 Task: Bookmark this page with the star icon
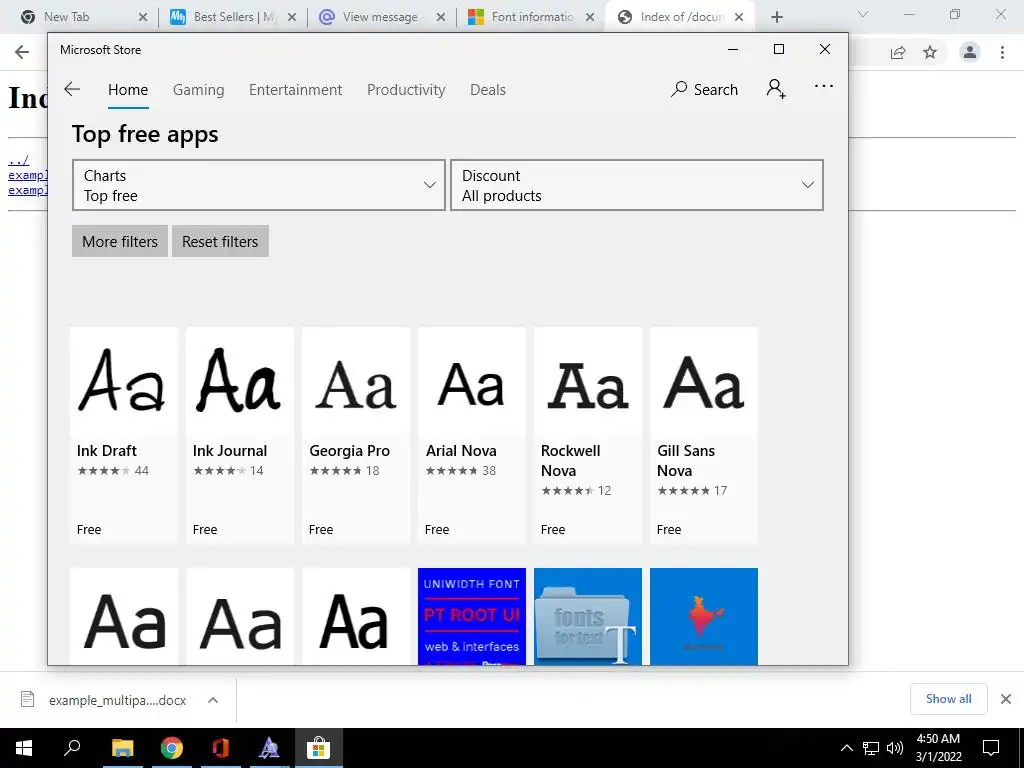coord(930,52)
